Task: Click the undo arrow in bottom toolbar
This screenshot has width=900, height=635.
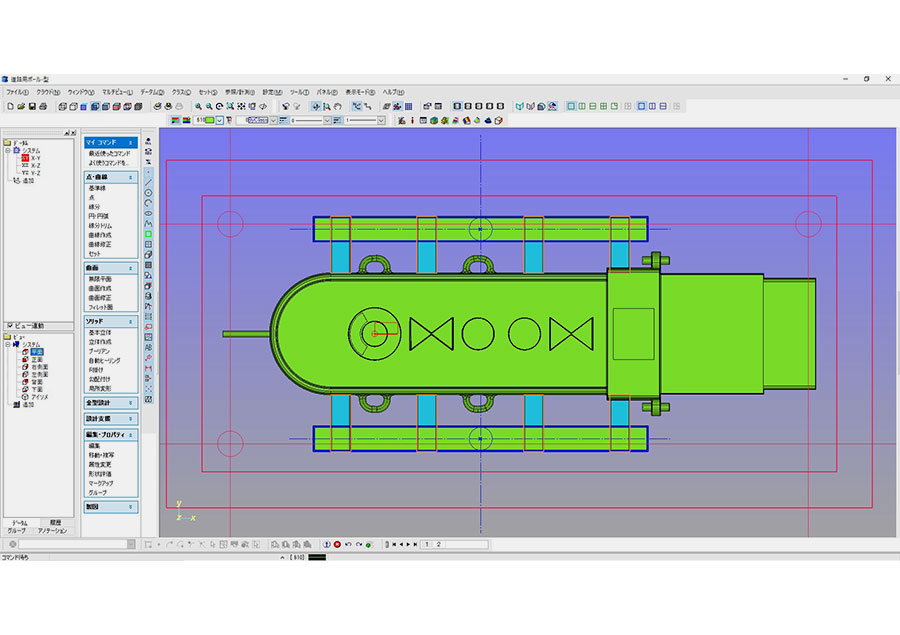Action: [348, 544]
